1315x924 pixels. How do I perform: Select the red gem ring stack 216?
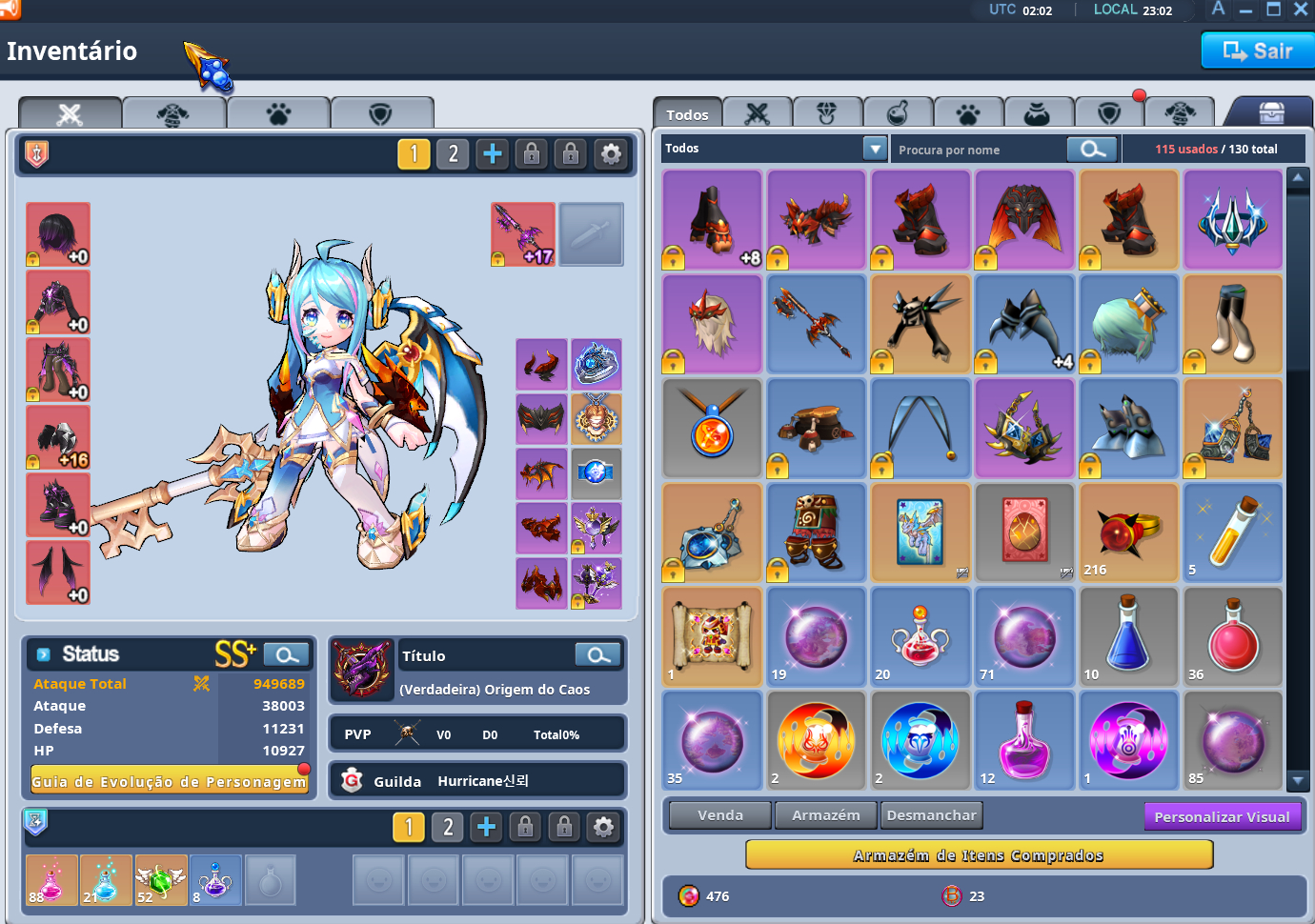[x=1128, y=532]
